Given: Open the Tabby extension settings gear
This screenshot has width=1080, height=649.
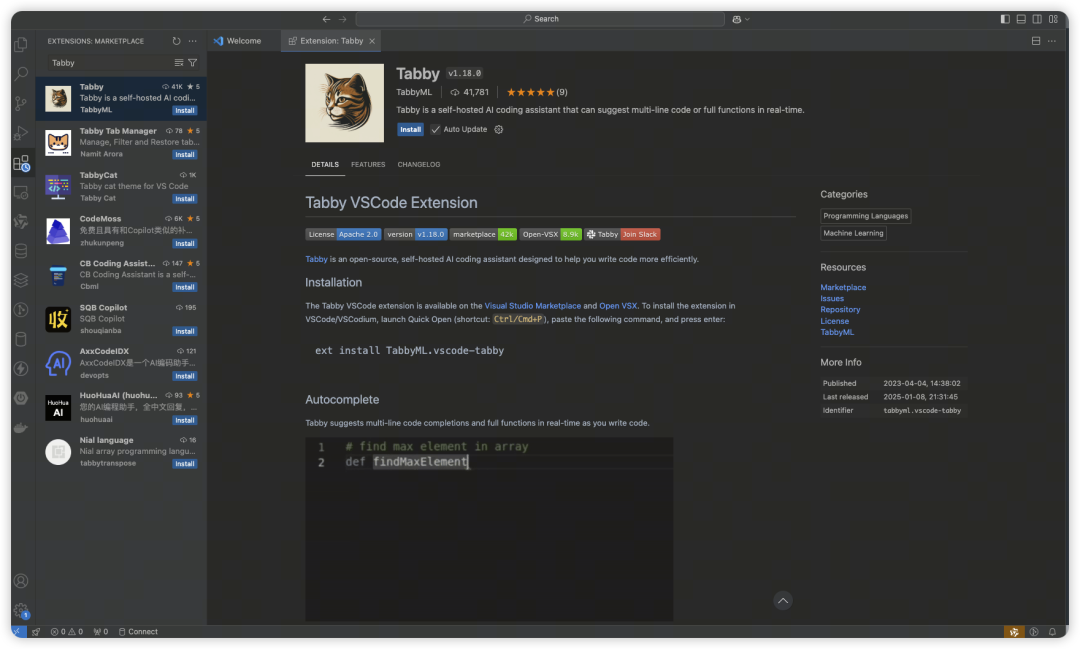Looking at the screenshot, I should click(499, 130).
